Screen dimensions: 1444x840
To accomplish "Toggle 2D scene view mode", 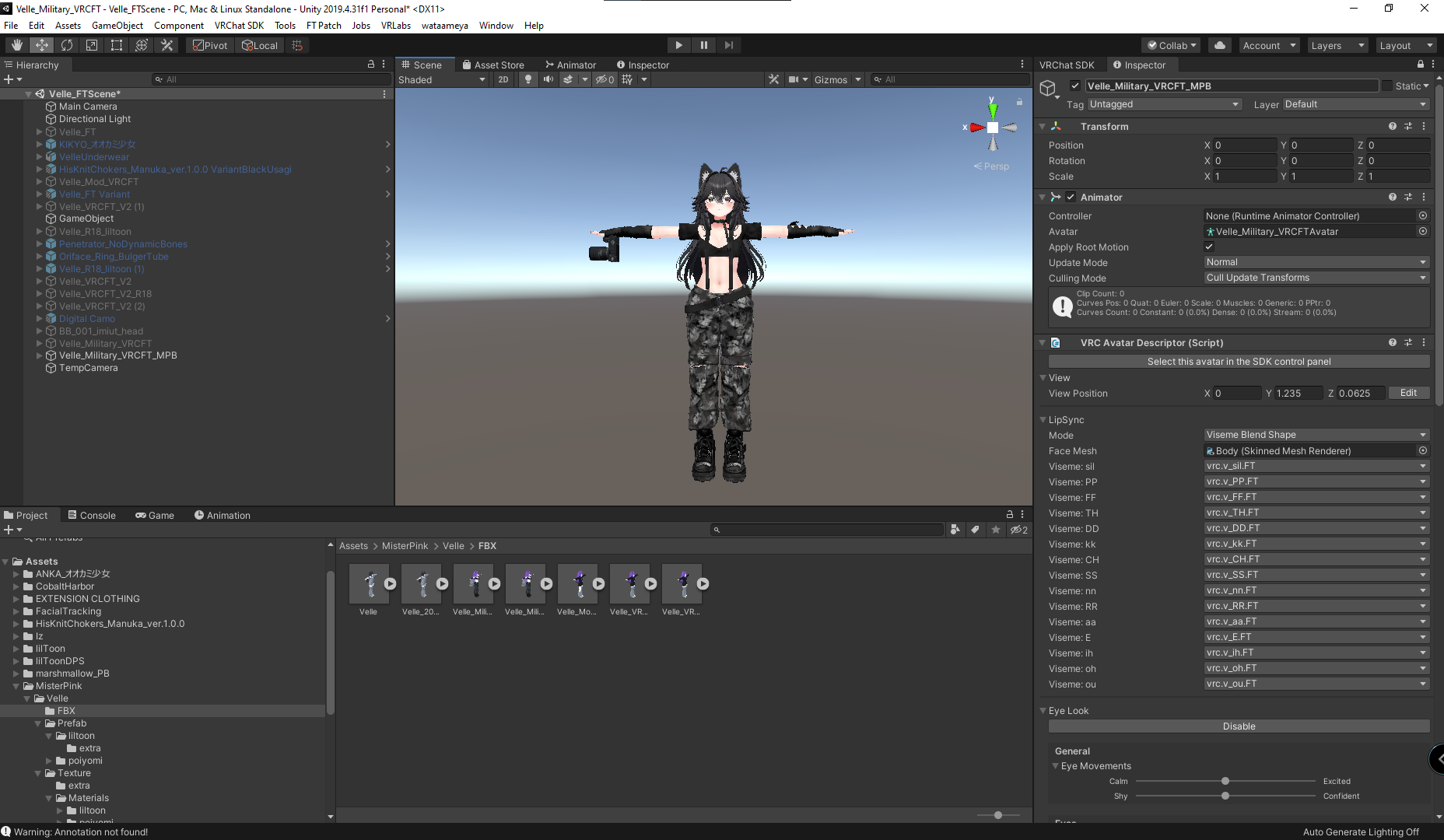I will (503, 79).
